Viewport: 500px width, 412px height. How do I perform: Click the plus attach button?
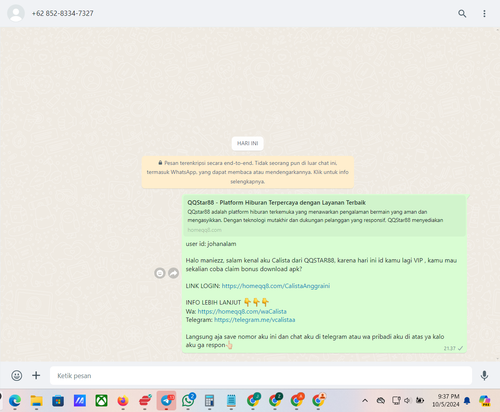pos(36,375)
